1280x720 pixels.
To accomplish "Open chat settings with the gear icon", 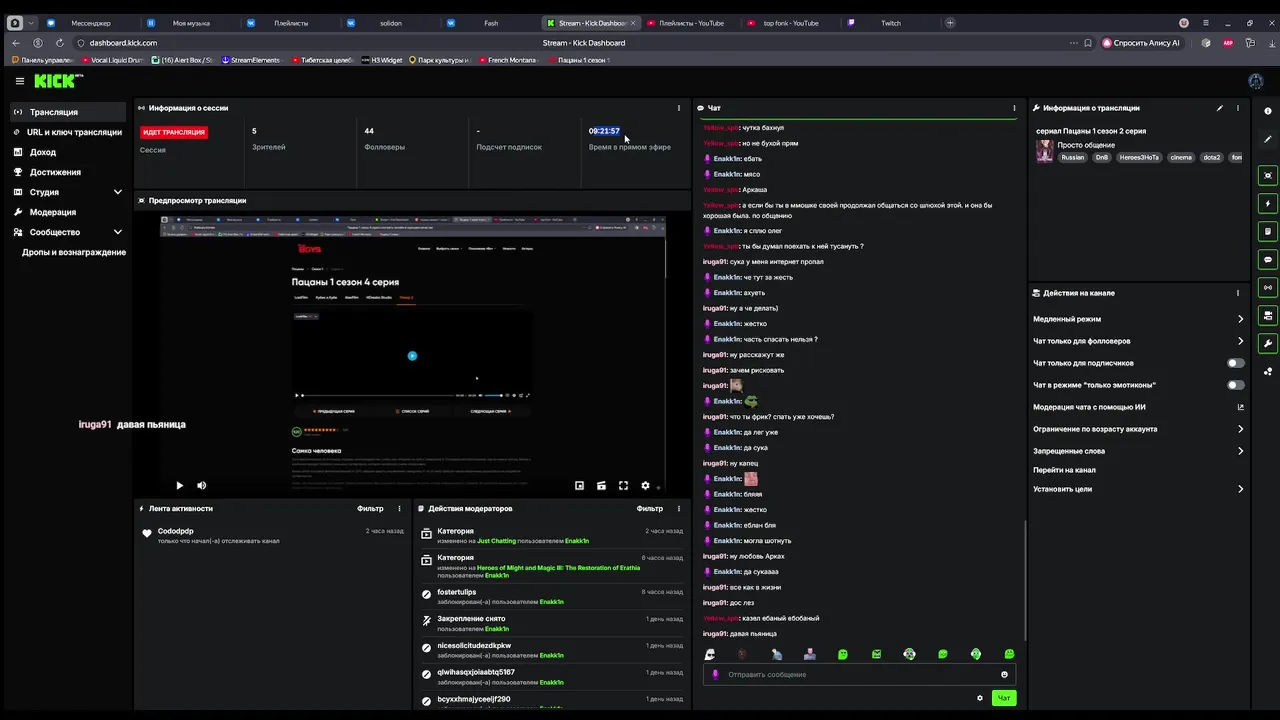I will [980, 698].
